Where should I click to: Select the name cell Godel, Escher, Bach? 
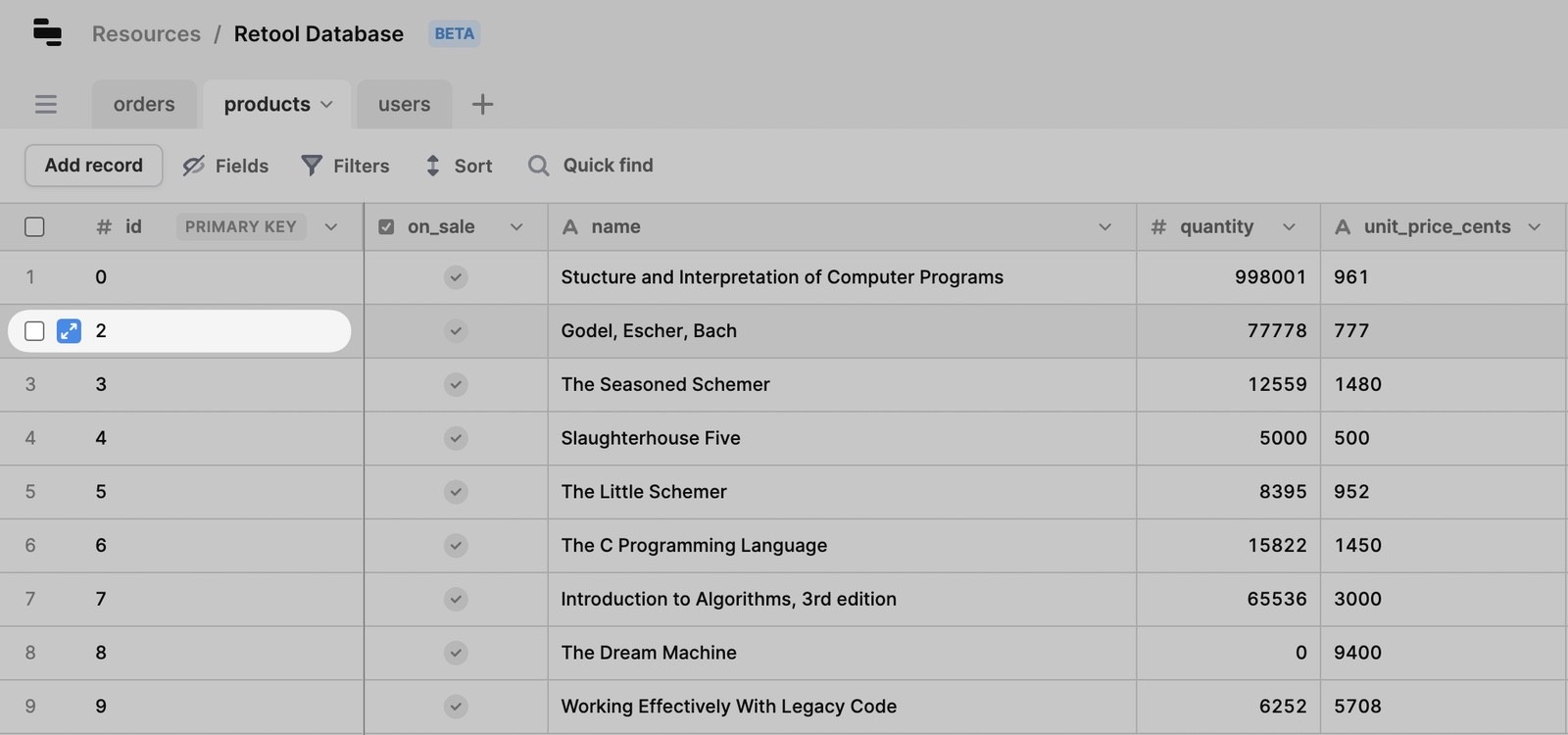click(x=842, y=331)
